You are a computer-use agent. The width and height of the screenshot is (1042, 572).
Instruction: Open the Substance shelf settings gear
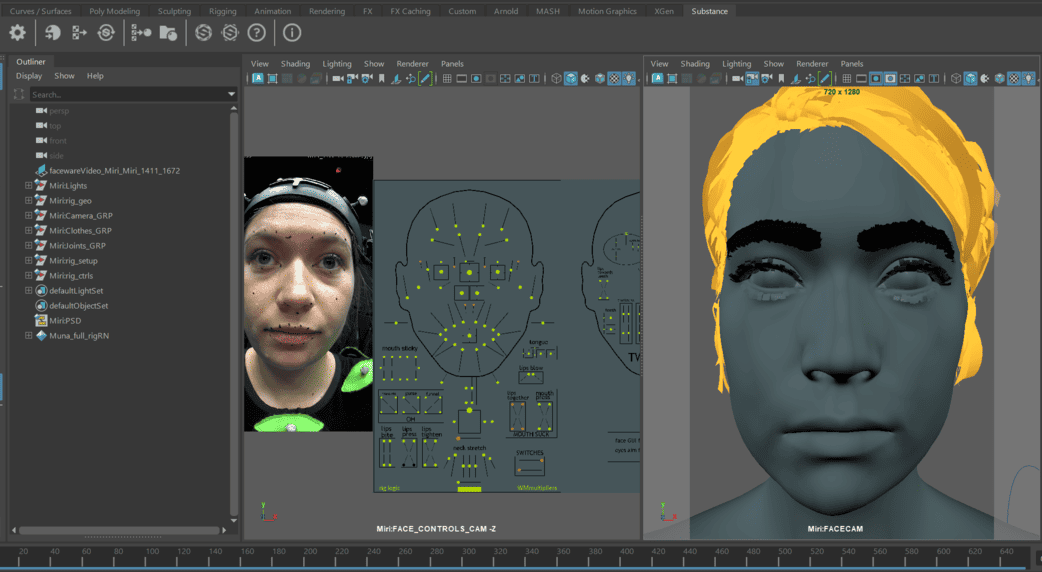tap(17, 33)
